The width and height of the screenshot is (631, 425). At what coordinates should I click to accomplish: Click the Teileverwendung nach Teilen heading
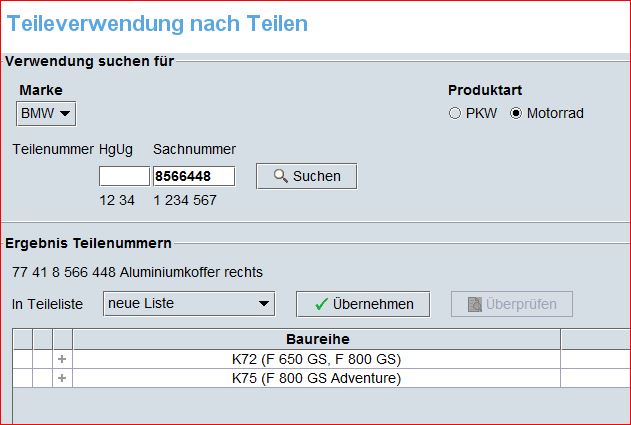click(155, 23)
